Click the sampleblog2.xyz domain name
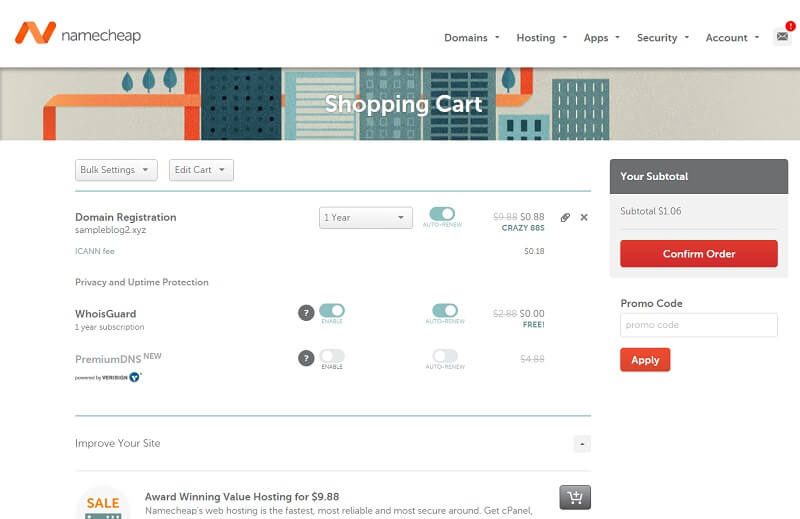 point(110,230)
